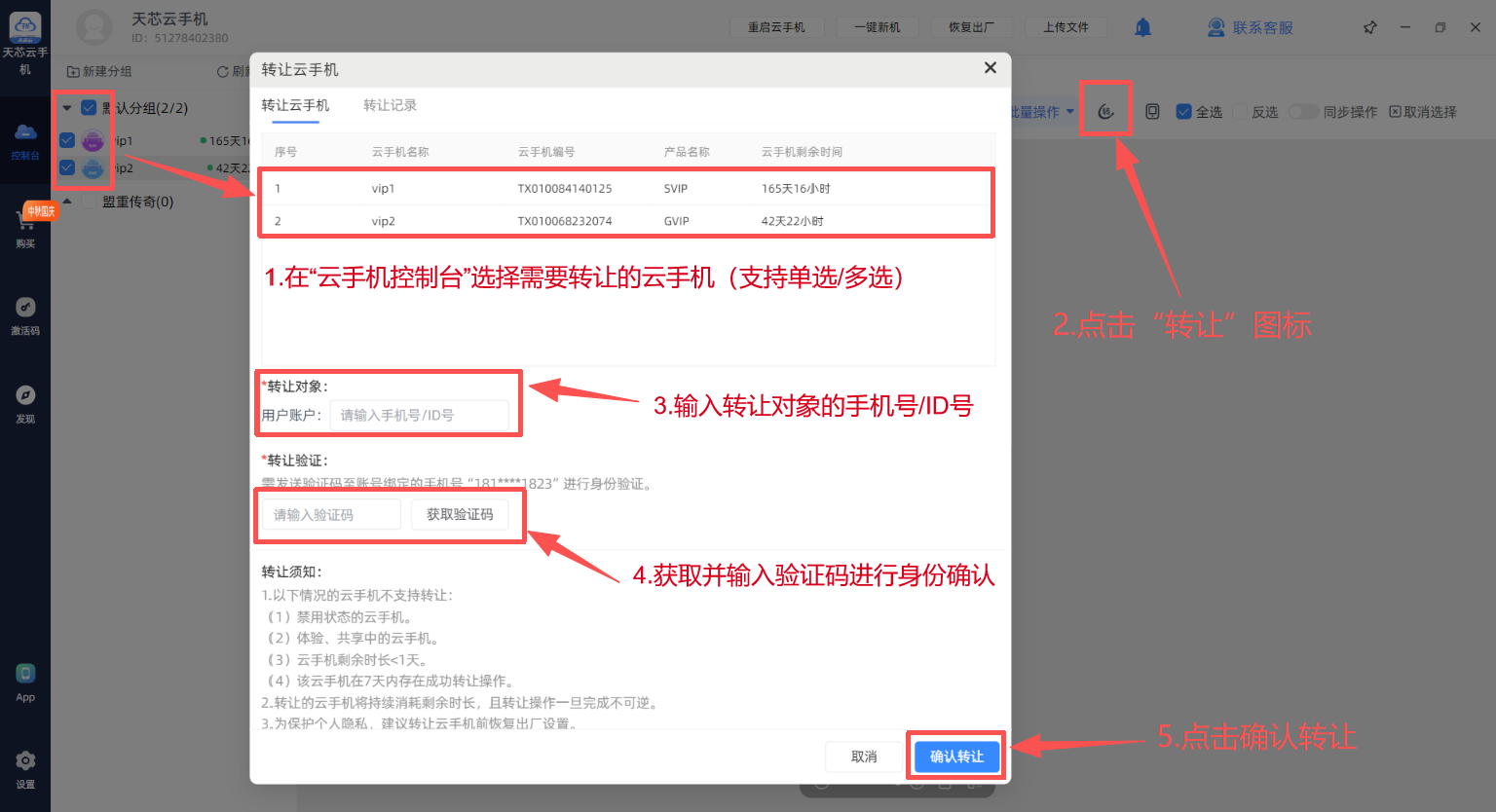Screen dimensions: 1496x812
Task: Click the 用户账户 phone/ID input field
Action: click(419, 415)
